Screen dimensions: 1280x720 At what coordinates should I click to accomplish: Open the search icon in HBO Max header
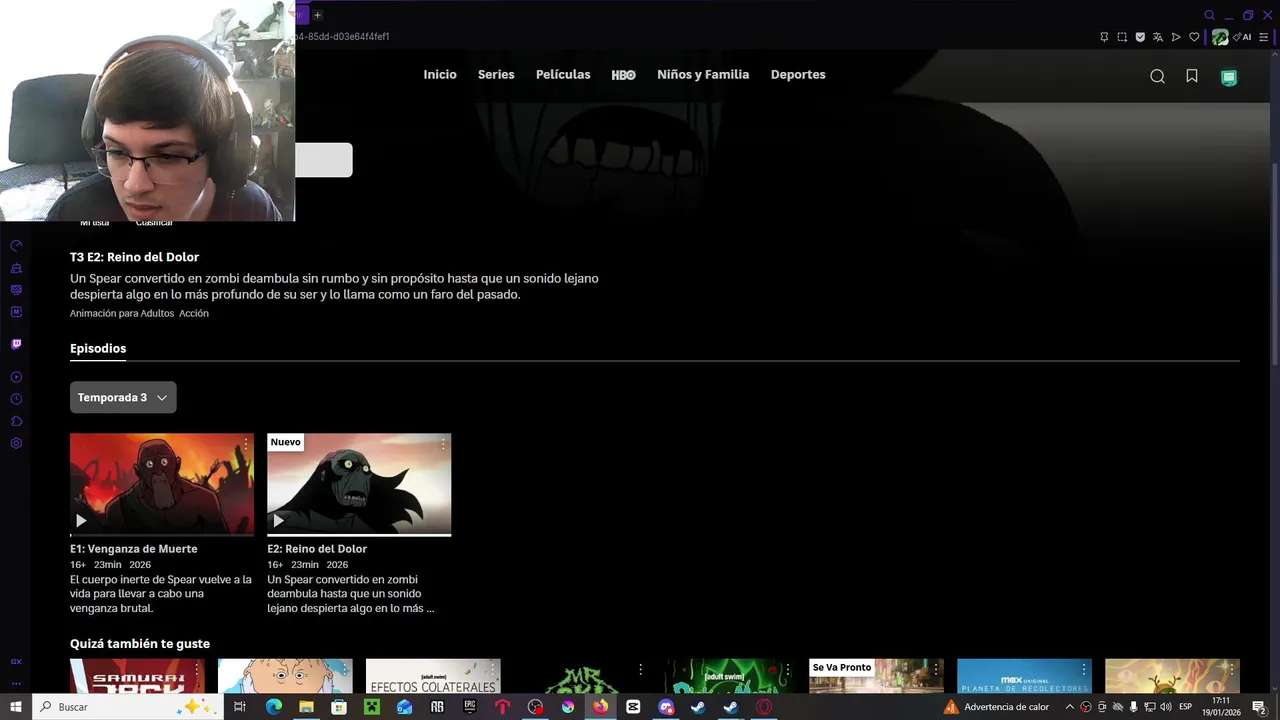[x=1157, y=77]
